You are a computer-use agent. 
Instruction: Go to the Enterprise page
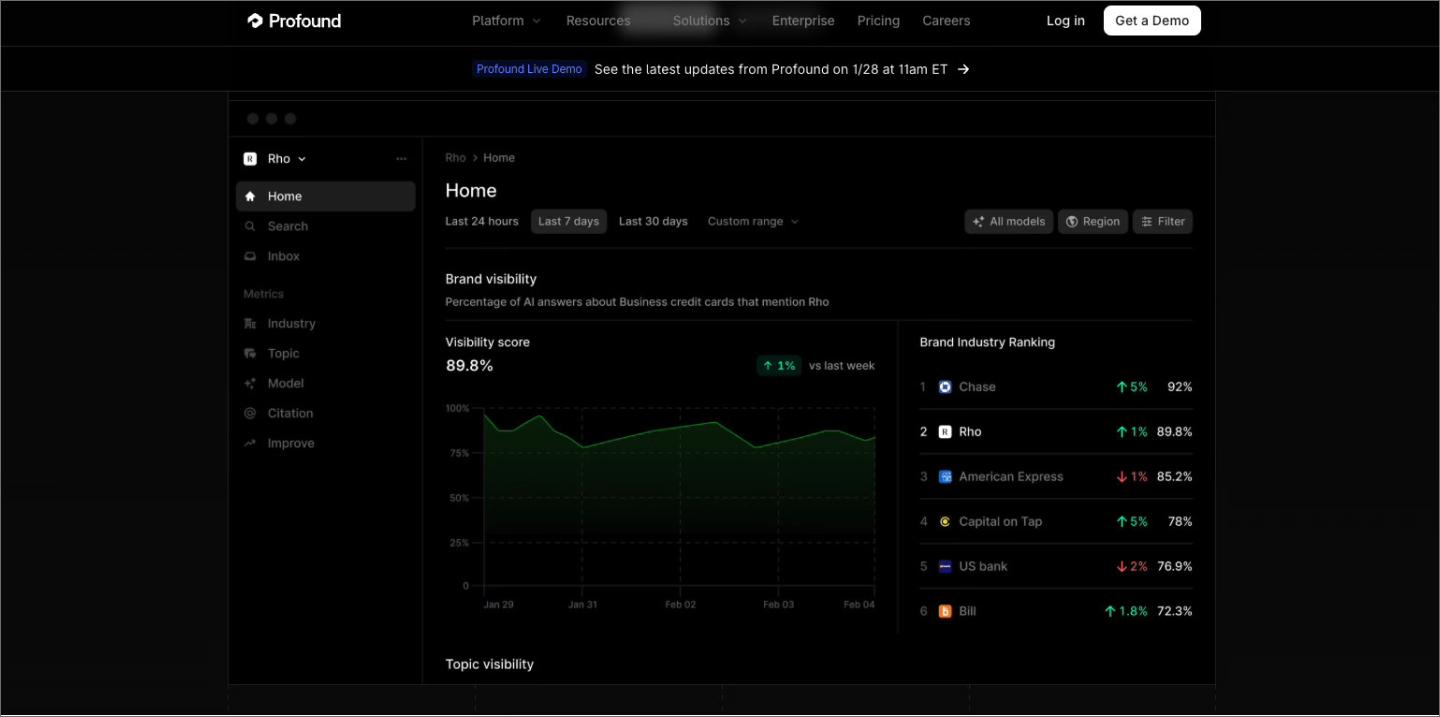(x=803, y=21)
